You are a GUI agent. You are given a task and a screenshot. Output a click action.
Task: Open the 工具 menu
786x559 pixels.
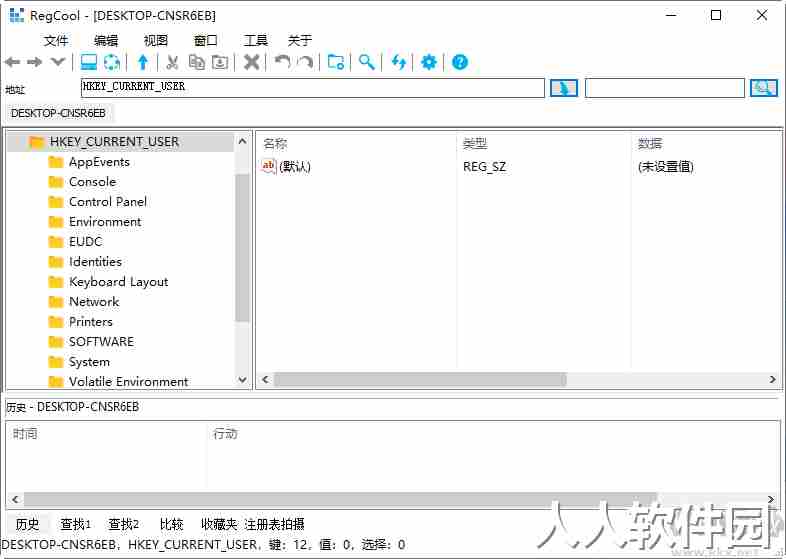(x=256, y=40)
